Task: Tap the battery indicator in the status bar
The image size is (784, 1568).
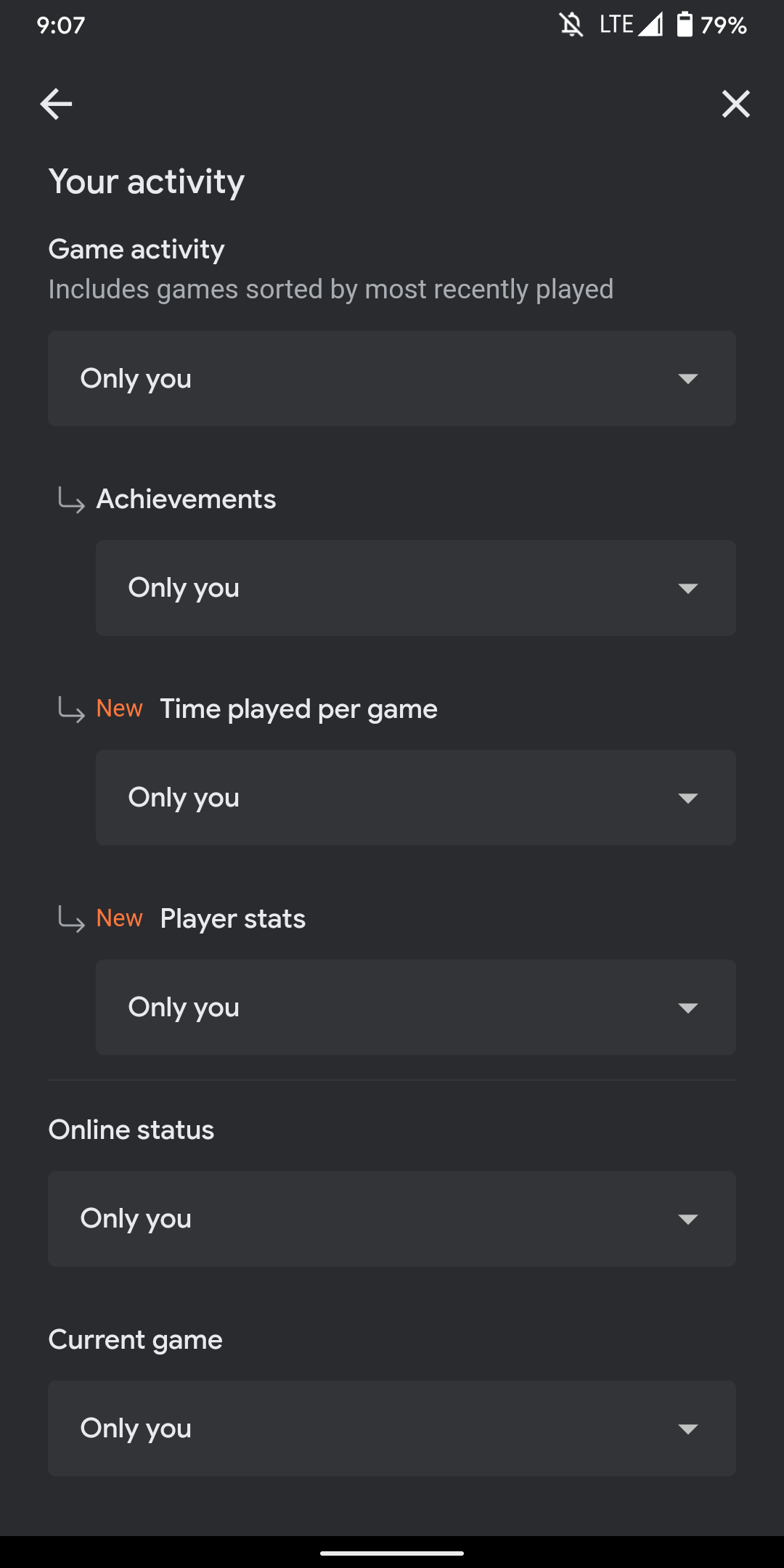Action: [683, 25]
